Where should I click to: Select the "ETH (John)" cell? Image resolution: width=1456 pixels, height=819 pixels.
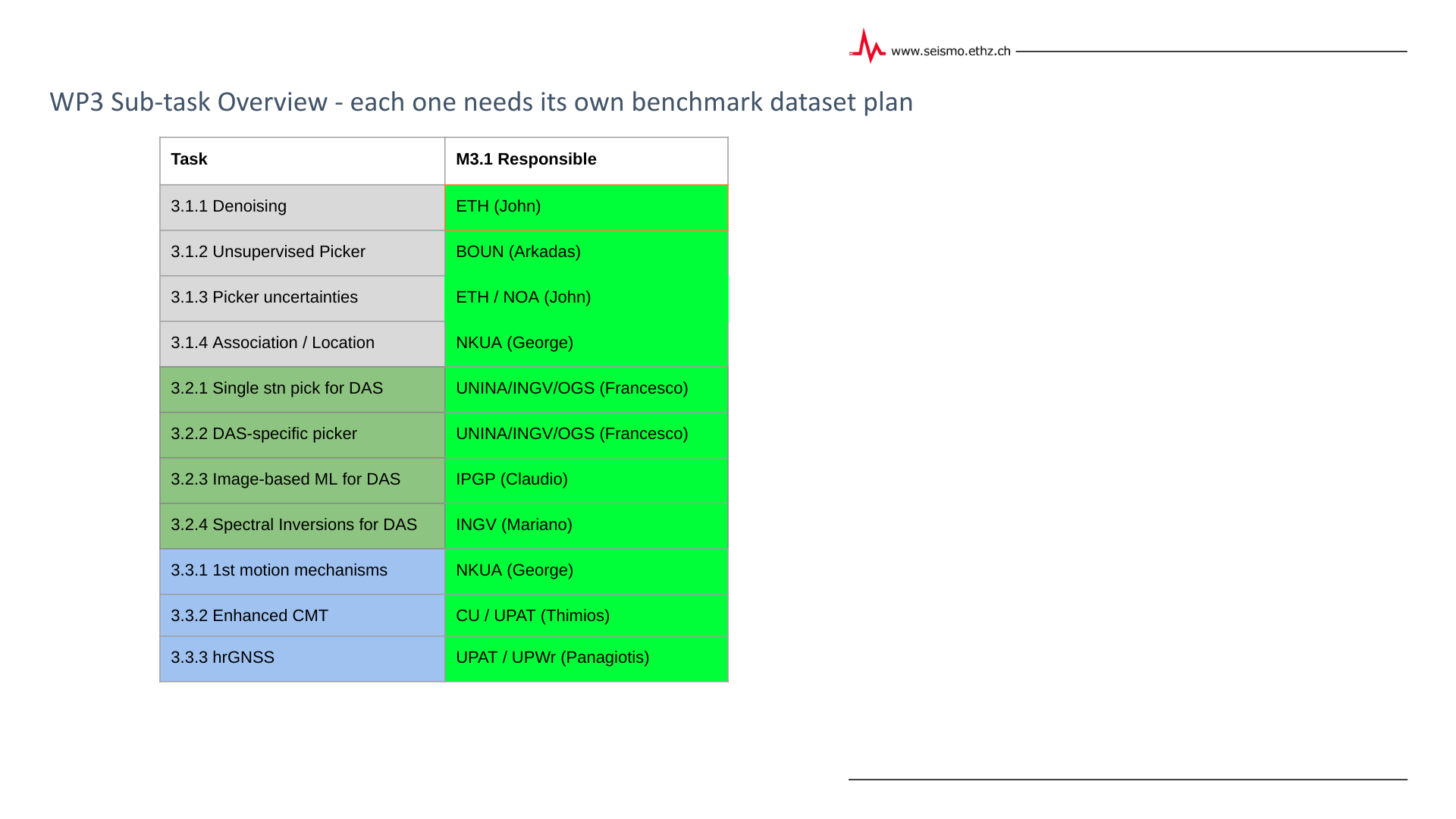586,207
